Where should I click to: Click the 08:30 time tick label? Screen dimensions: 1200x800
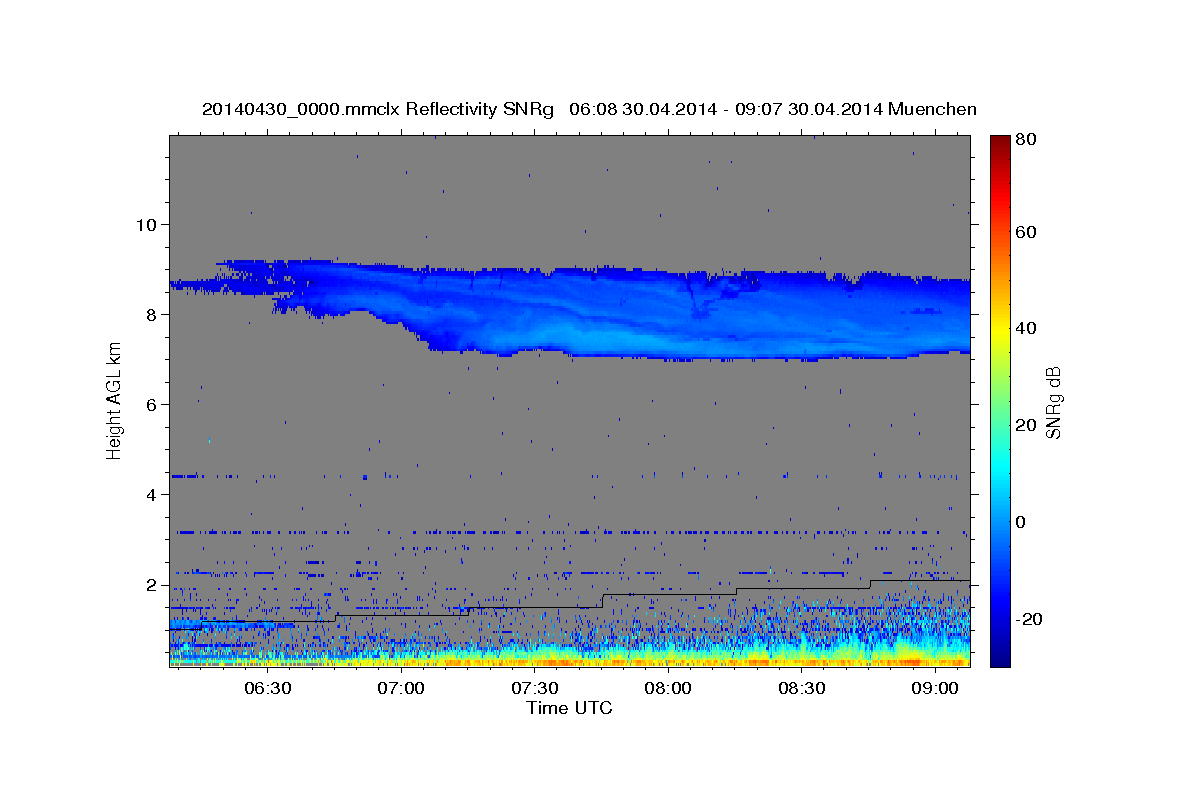click(x=802, y=689)
